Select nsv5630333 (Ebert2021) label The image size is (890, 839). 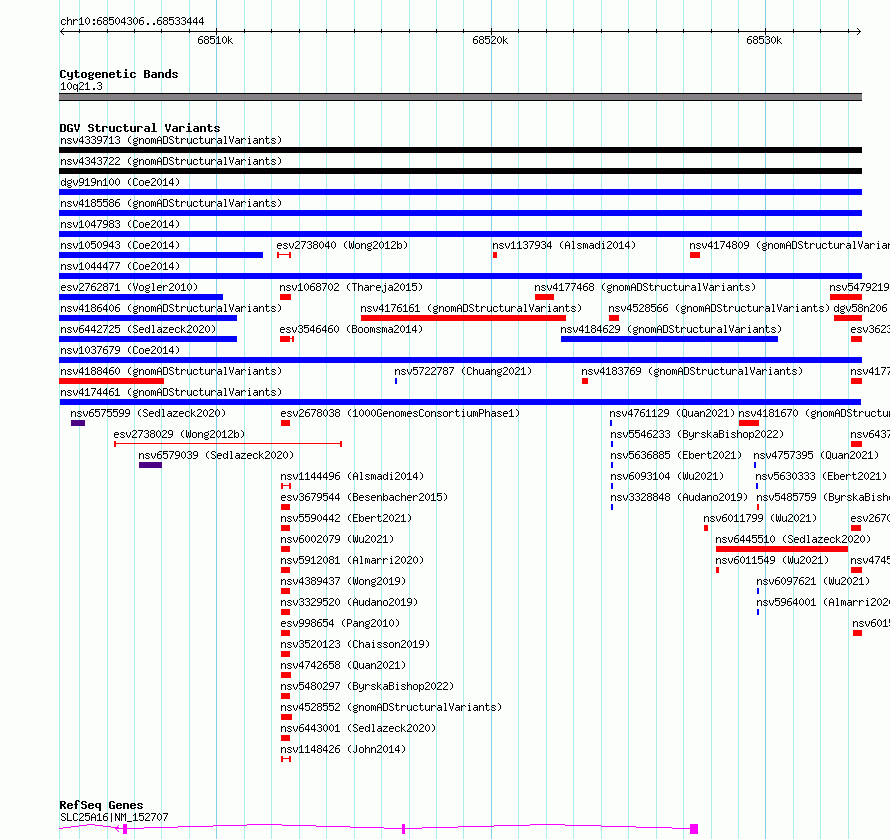click(x=821, y=476)
